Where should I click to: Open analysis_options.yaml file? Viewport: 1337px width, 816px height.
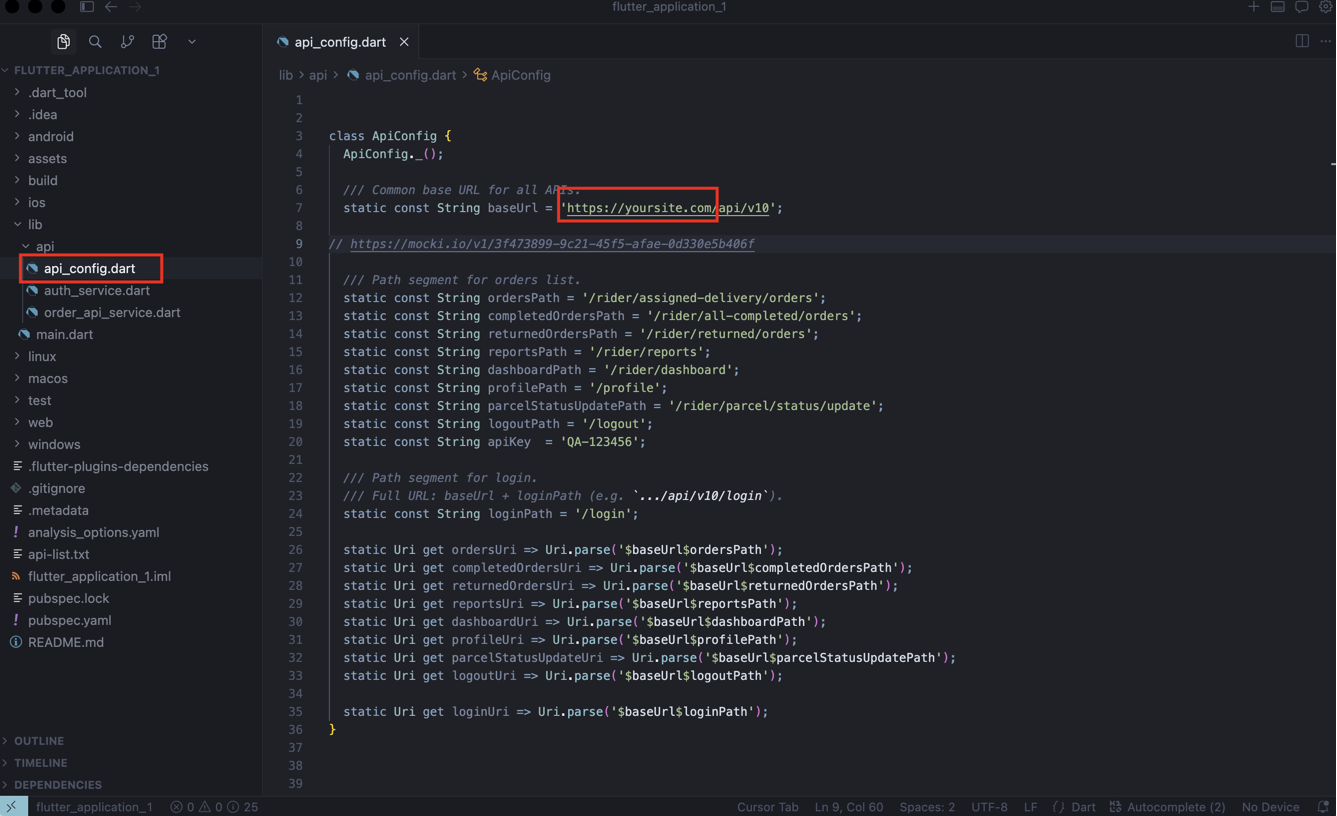[x=93, y=532]
